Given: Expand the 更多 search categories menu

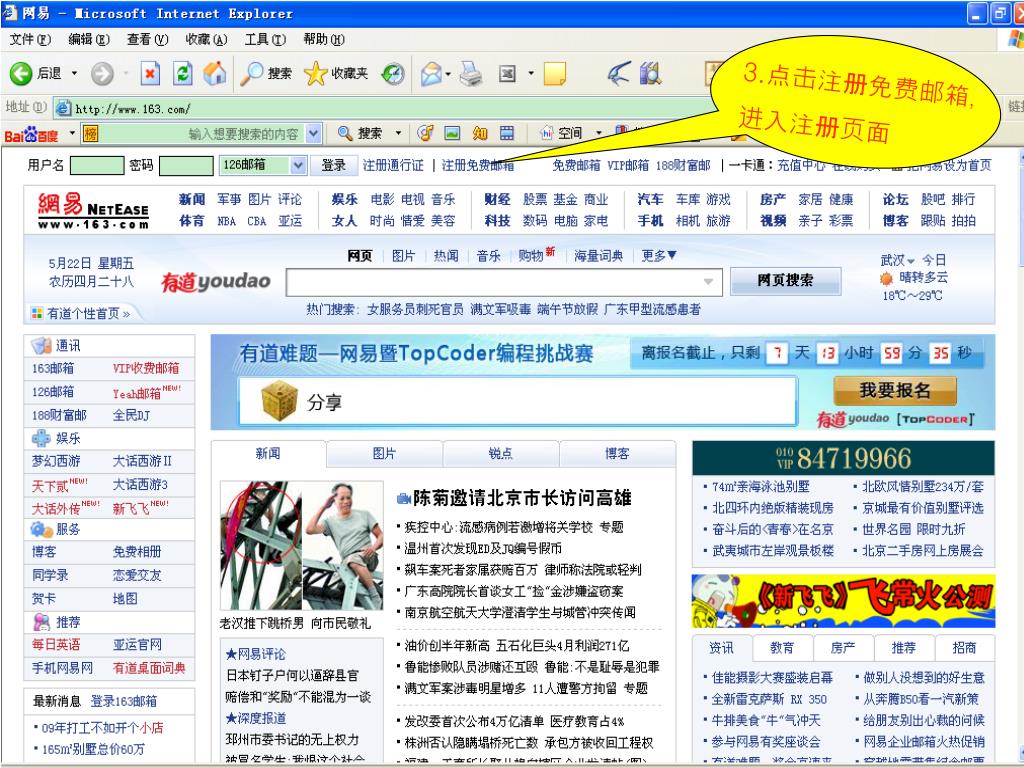Looking at the screenshot, I should [x=659, y=255].
